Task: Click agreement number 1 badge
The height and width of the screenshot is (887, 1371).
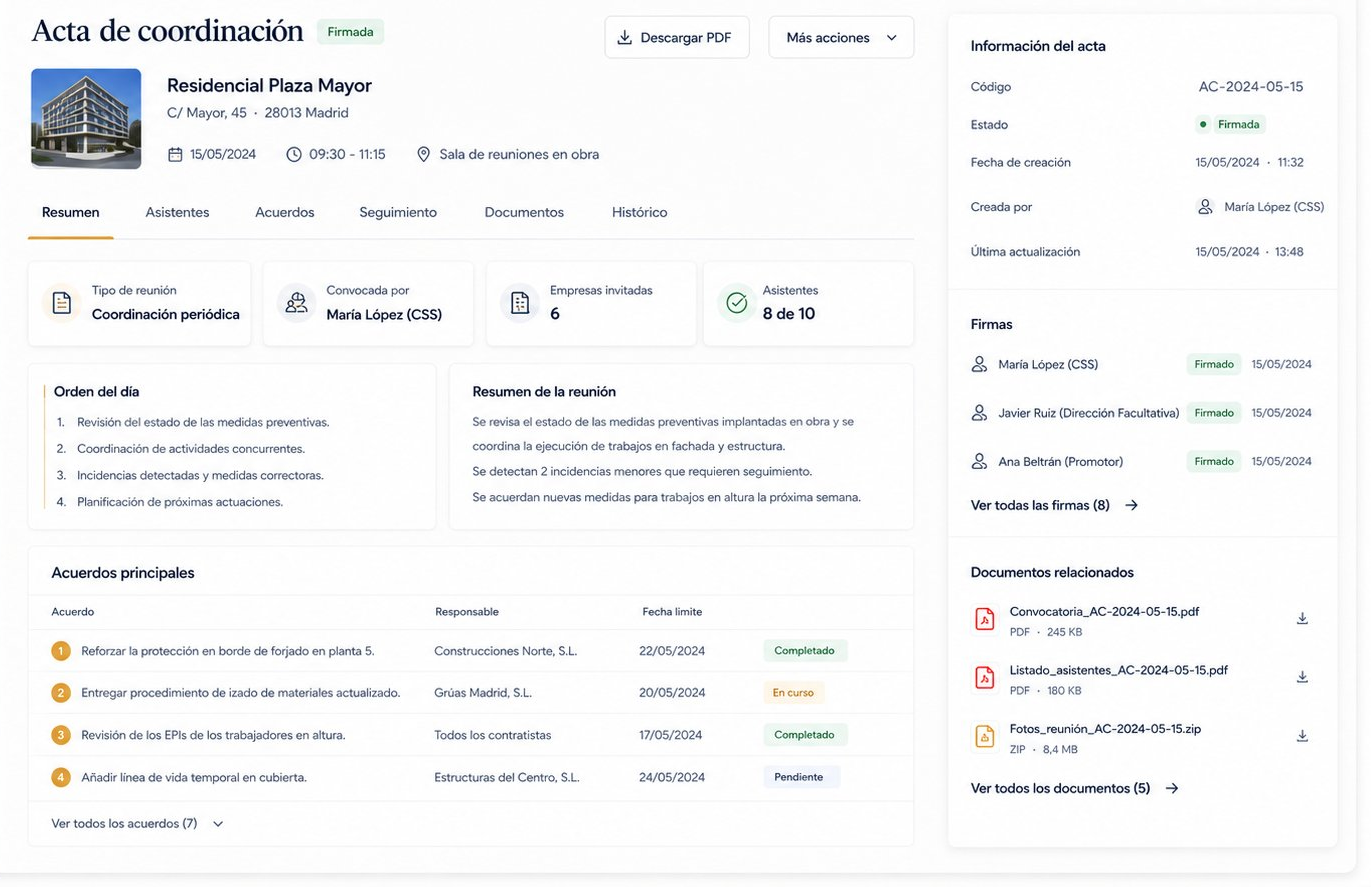Action: 61,651
